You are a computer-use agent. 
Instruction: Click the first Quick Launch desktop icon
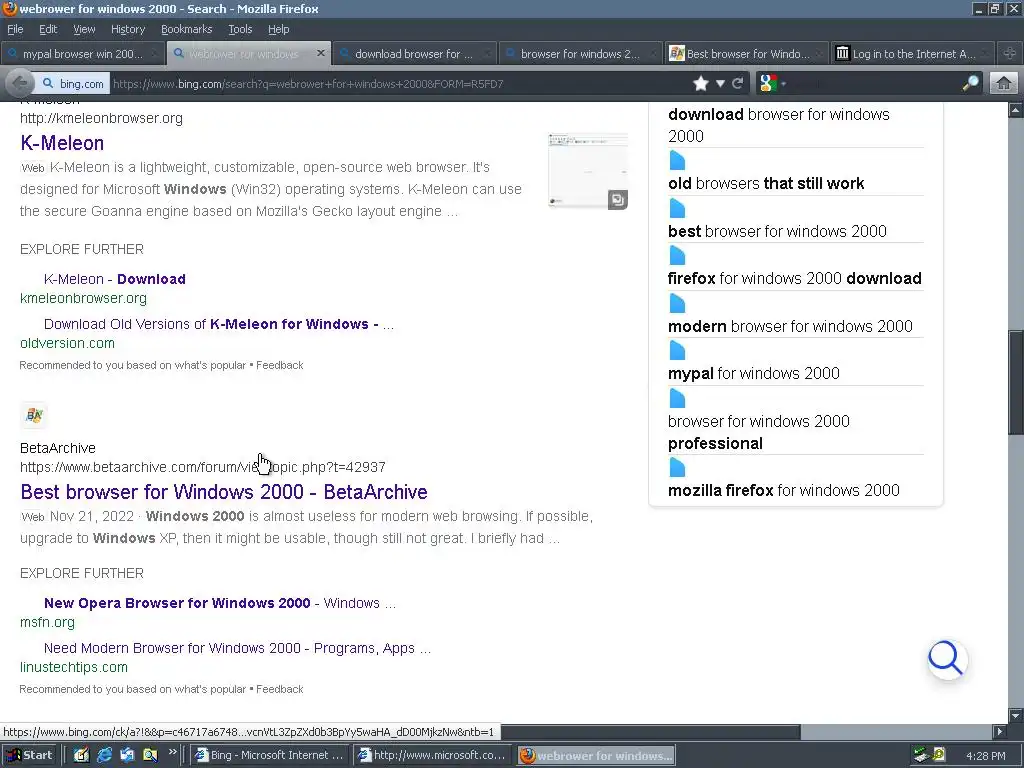pos(81,755)
